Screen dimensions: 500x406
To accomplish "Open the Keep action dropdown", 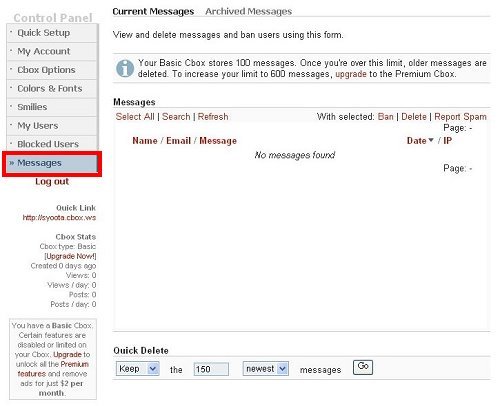I will (138, 369).
